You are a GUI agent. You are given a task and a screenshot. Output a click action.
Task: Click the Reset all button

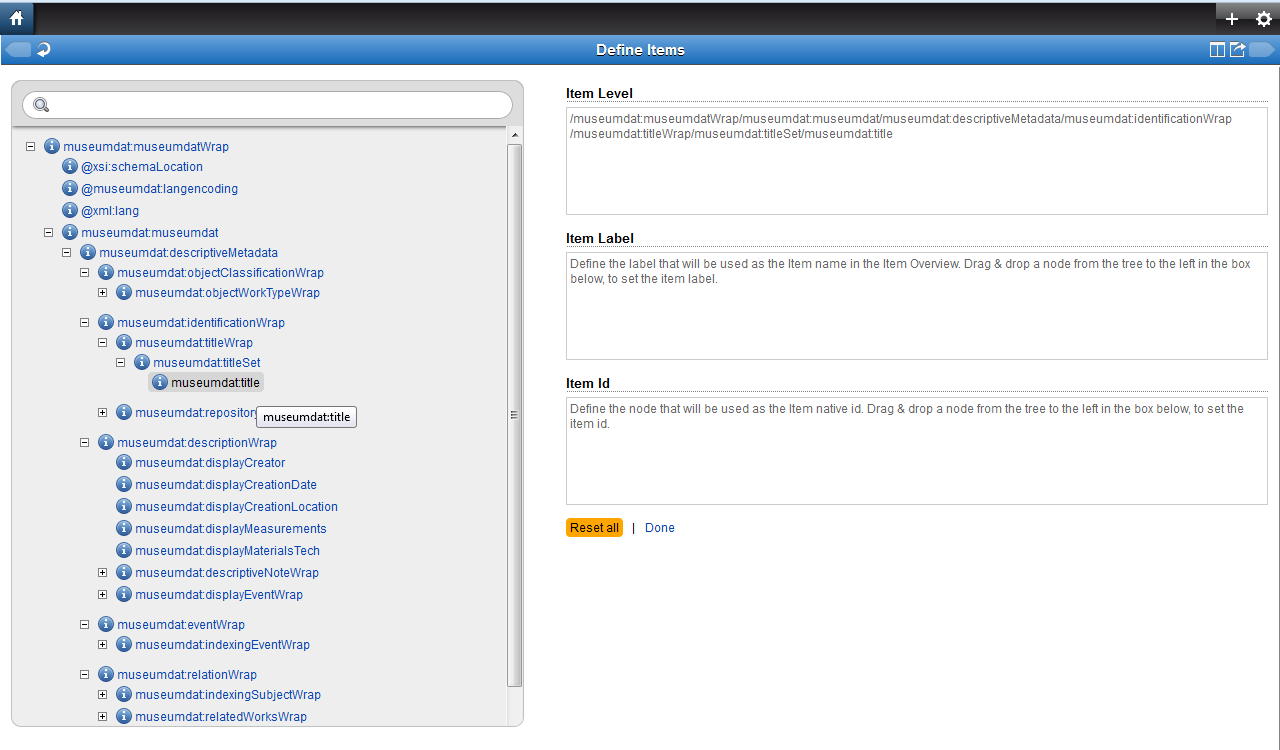click(594, 527)
